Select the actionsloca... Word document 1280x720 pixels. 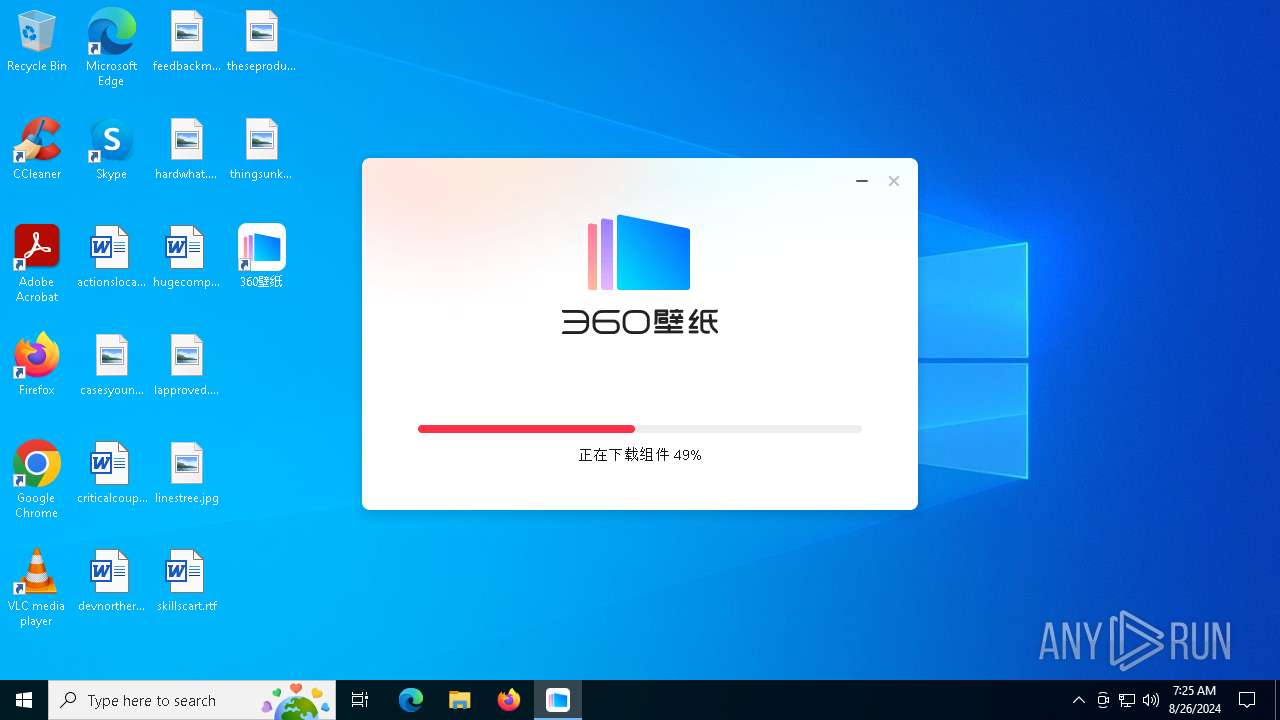tap(111, 257)
